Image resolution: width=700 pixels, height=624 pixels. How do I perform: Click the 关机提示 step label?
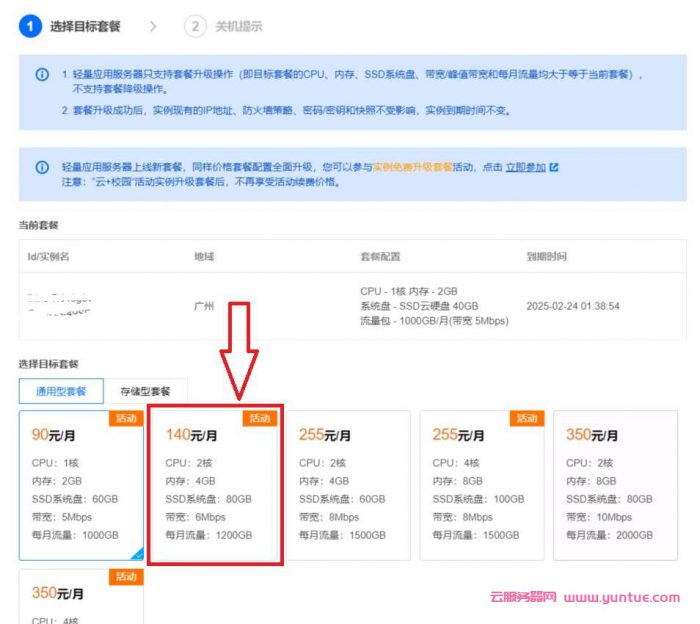[239, 26]
